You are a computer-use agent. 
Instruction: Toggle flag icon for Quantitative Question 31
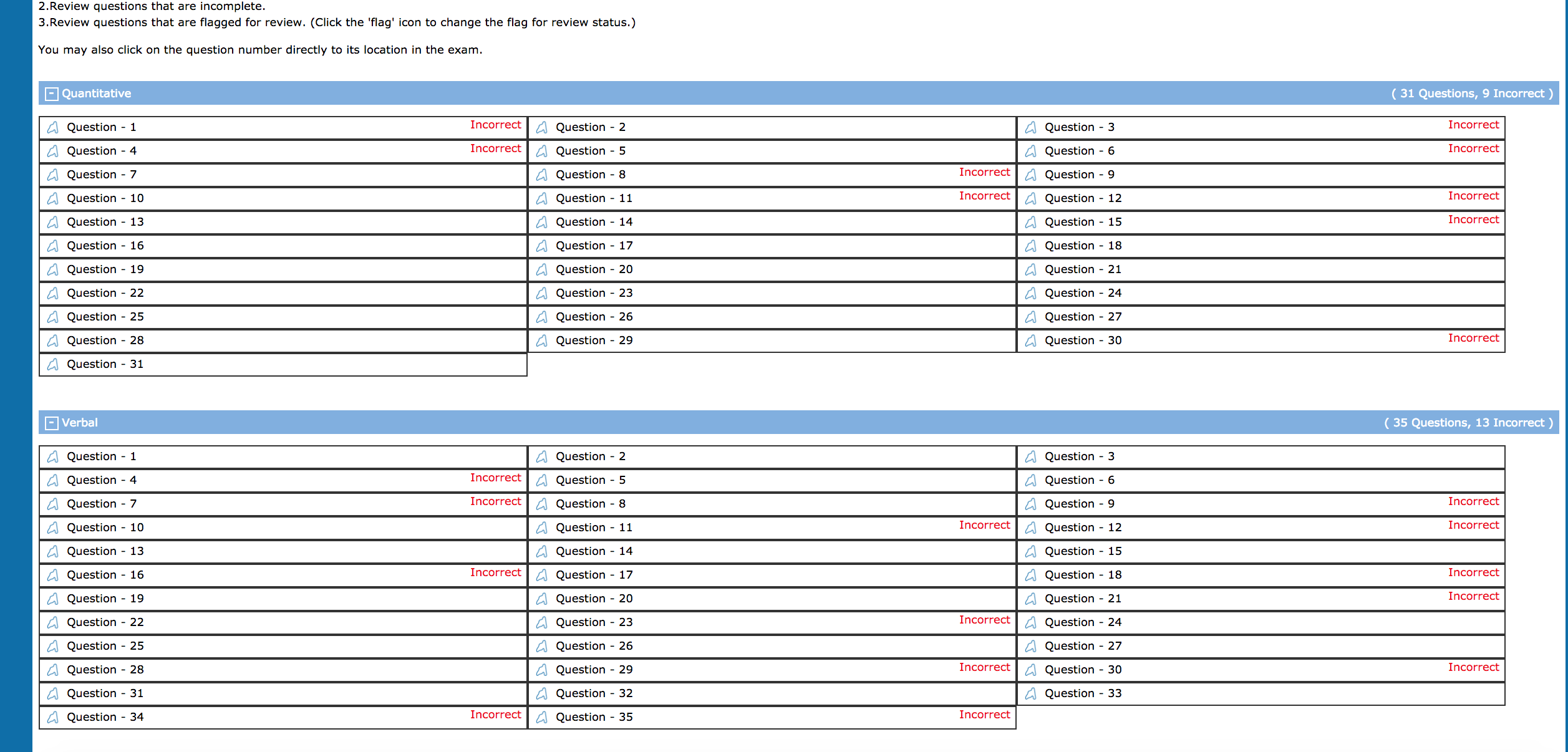coord(53,365)
